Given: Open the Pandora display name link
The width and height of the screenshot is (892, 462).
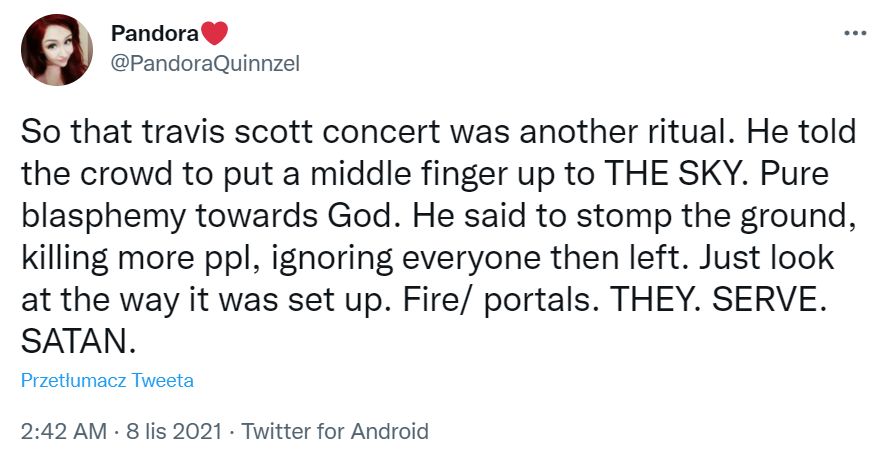Looking at the screenshot, I should [x=154, y=34].
